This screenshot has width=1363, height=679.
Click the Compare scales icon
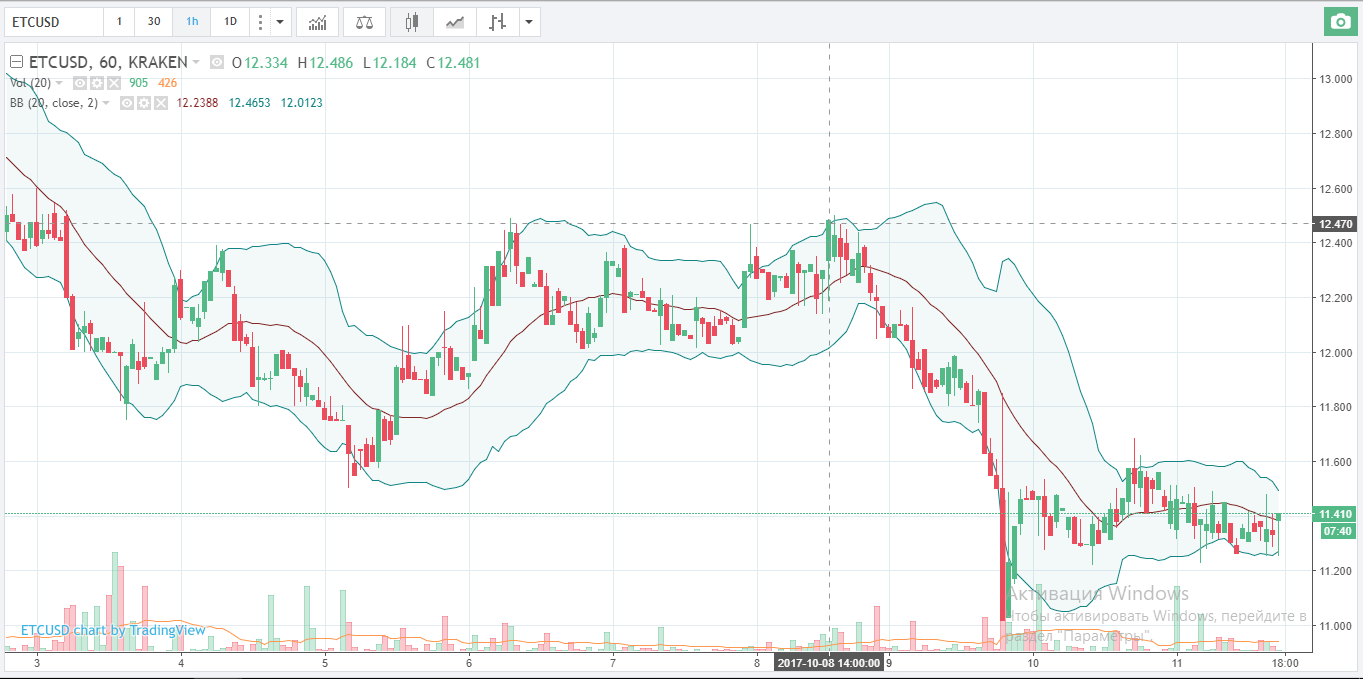[x=363, y=21]
